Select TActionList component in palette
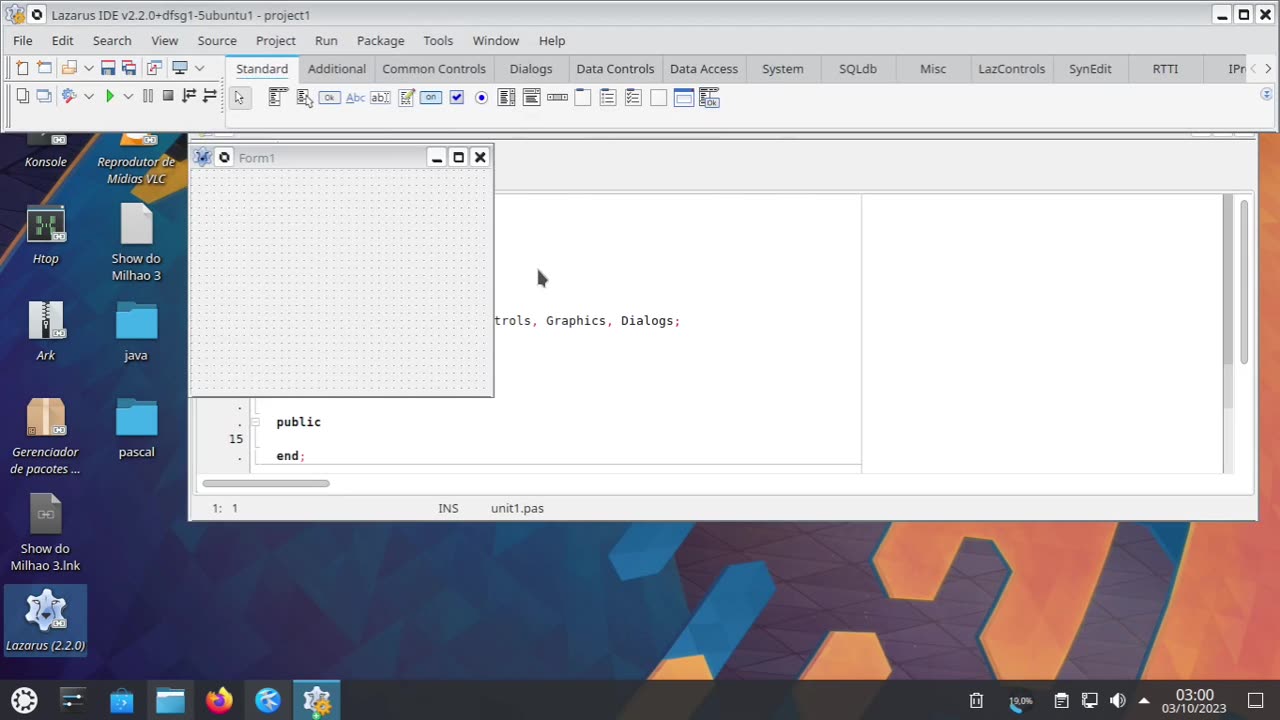Viewport: 1280px width, 720px height. (709, 98)
